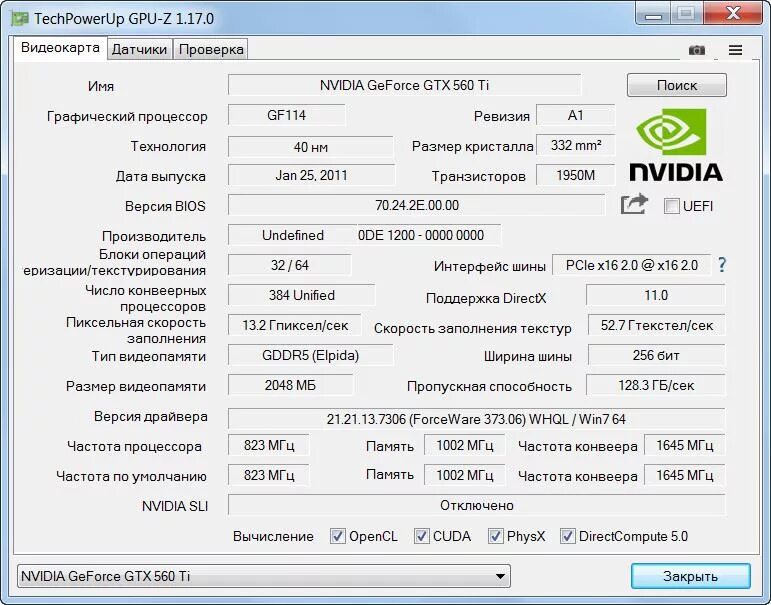Click the 128.3 ГБ/сек bandwidth value

[656, 385]
